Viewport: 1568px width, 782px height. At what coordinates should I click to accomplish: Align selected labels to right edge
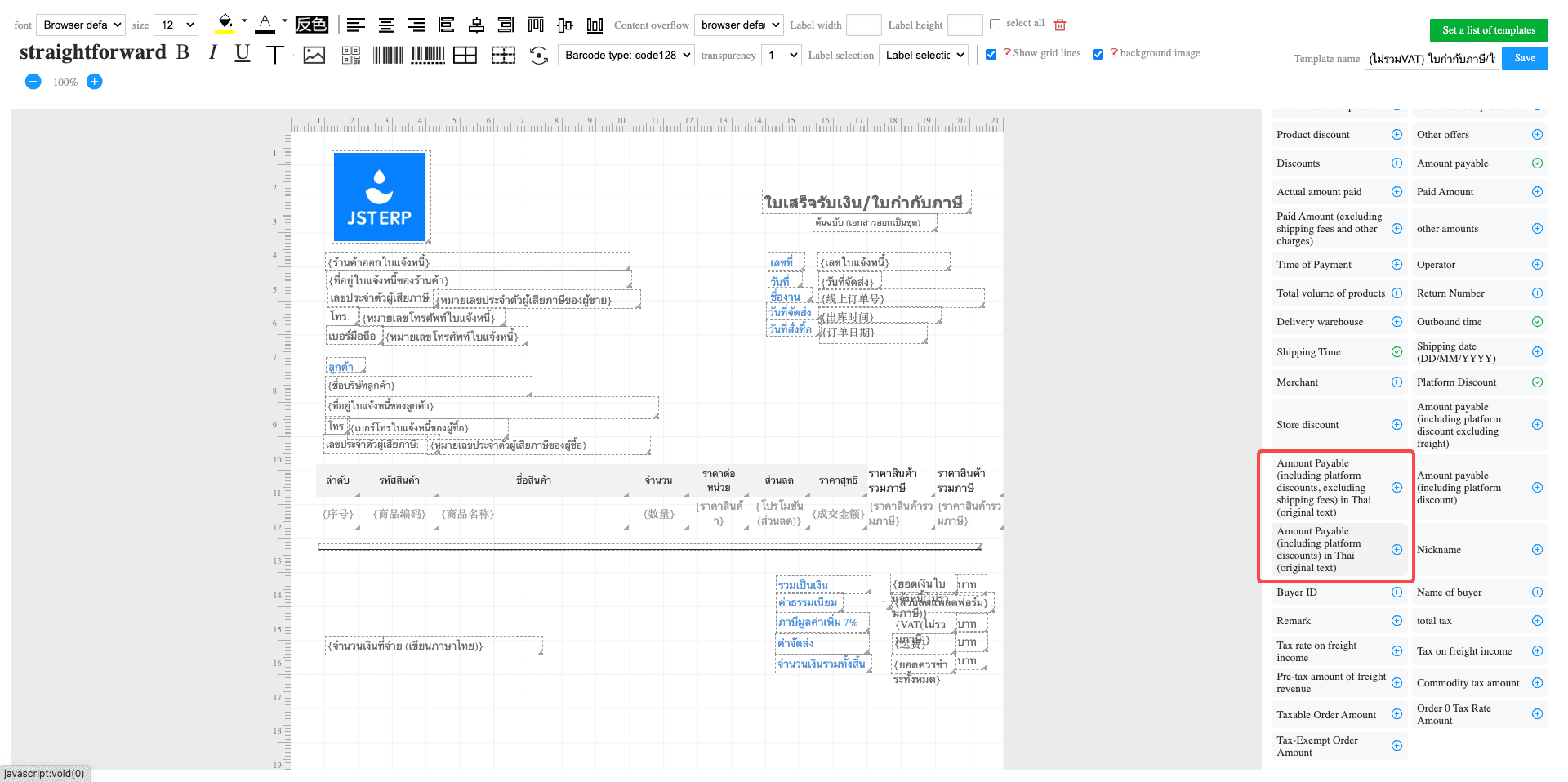(x=506, y=25)
